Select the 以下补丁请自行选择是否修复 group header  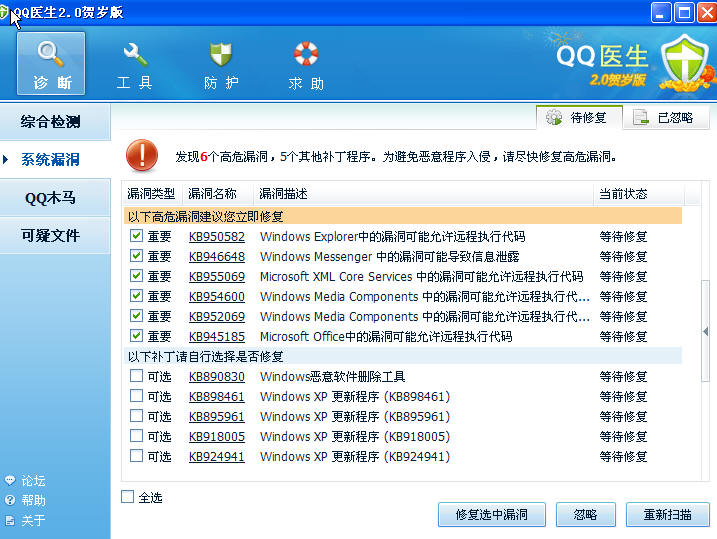(x=403, y=356)
